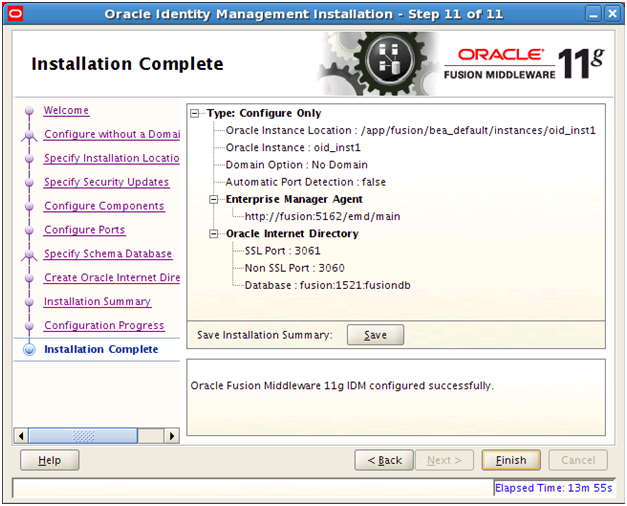The width and height of the screenshot is (627, 506).
Task: Collapse the Enterprise Manager Agent node
Action: [214, 199]
